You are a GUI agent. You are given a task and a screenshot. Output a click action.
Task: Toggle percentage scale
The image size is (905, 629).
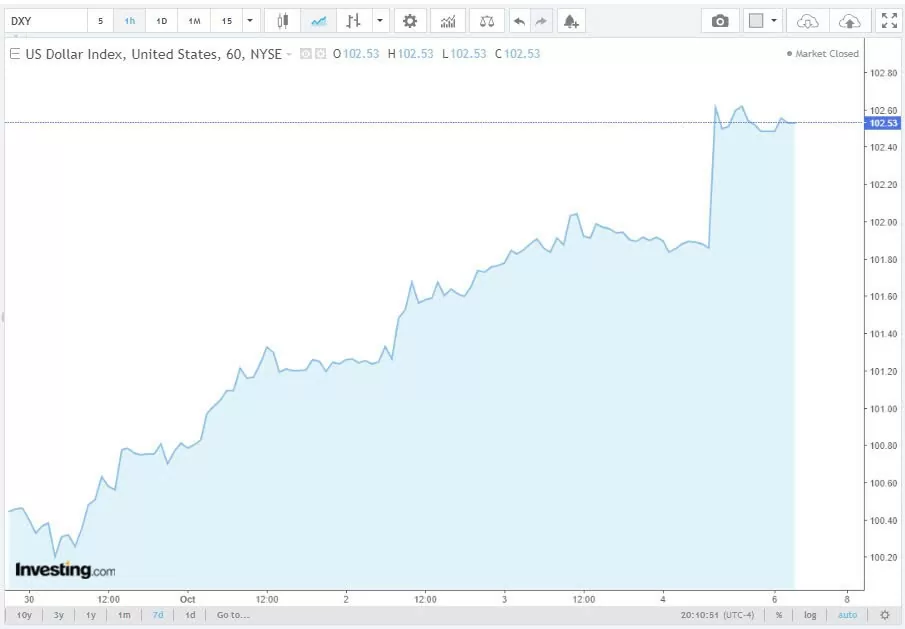[778, 615]
